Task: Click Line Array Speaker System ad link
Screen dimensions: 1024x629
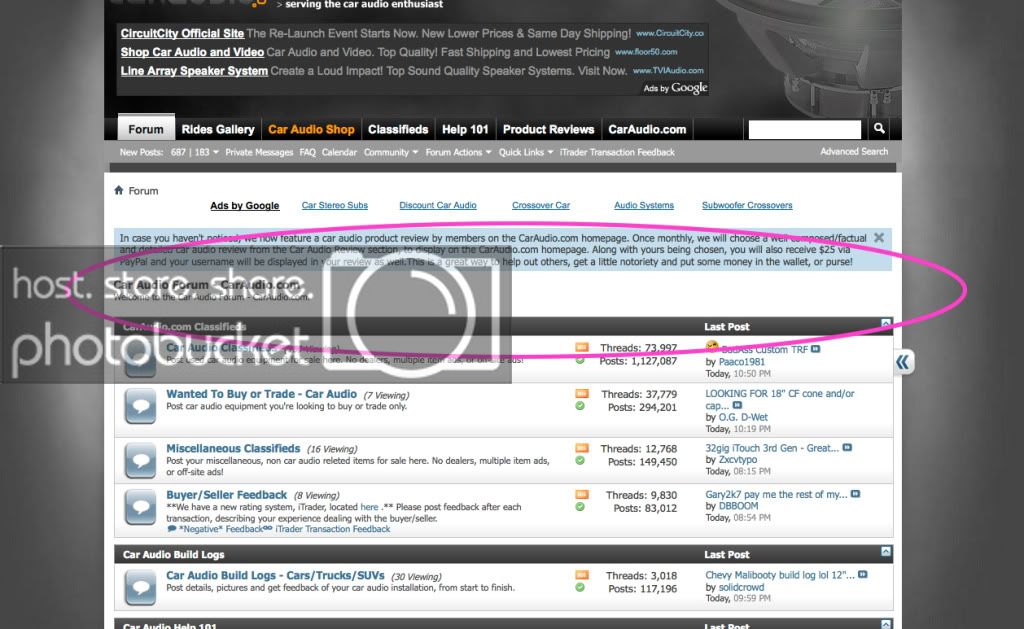Action: tap(194, 71)
